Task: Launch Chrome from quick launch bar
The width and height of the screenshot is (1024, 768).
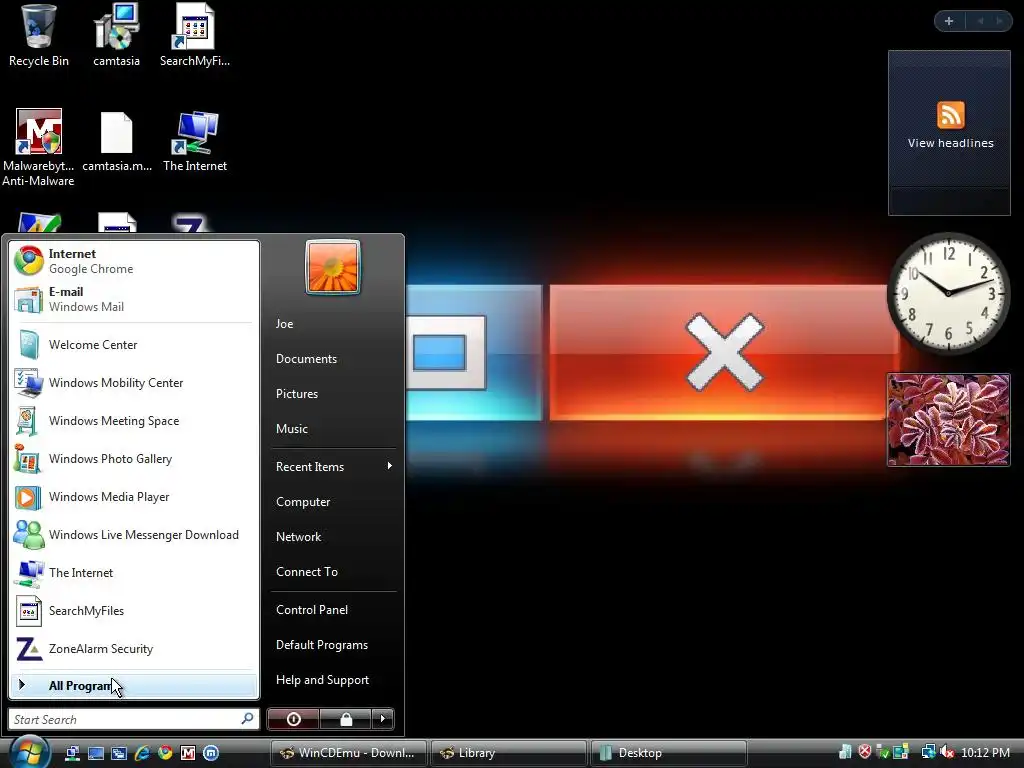Action: pyautogui.click(x=165, y=753)
